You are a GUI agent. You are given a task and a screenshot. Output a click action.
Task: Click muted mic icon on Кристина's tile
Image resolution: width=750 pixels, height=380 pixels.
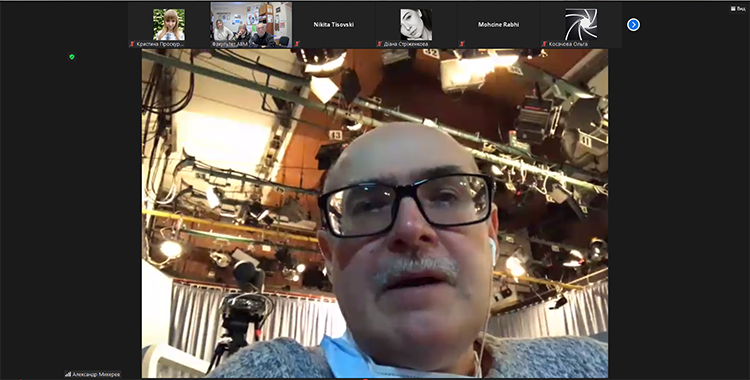(x=132, y=44)
